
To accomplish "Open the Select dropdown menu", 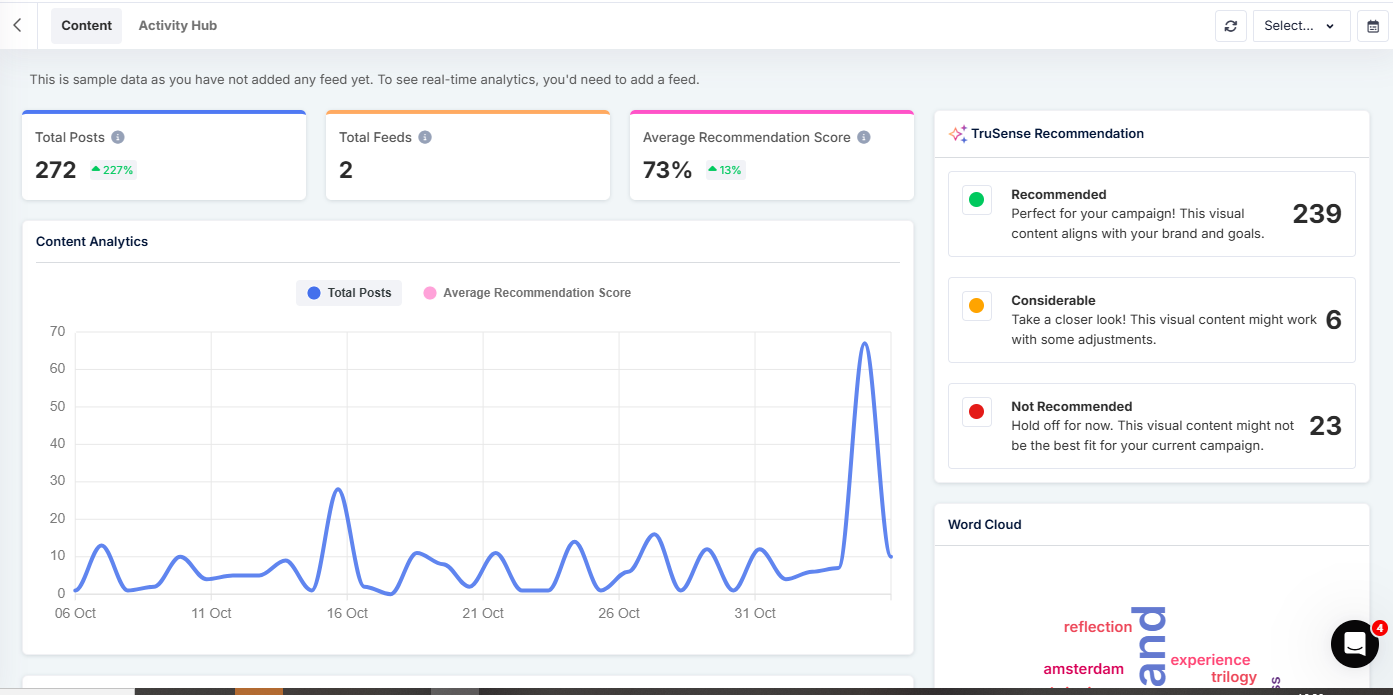I will [1300, 26].
